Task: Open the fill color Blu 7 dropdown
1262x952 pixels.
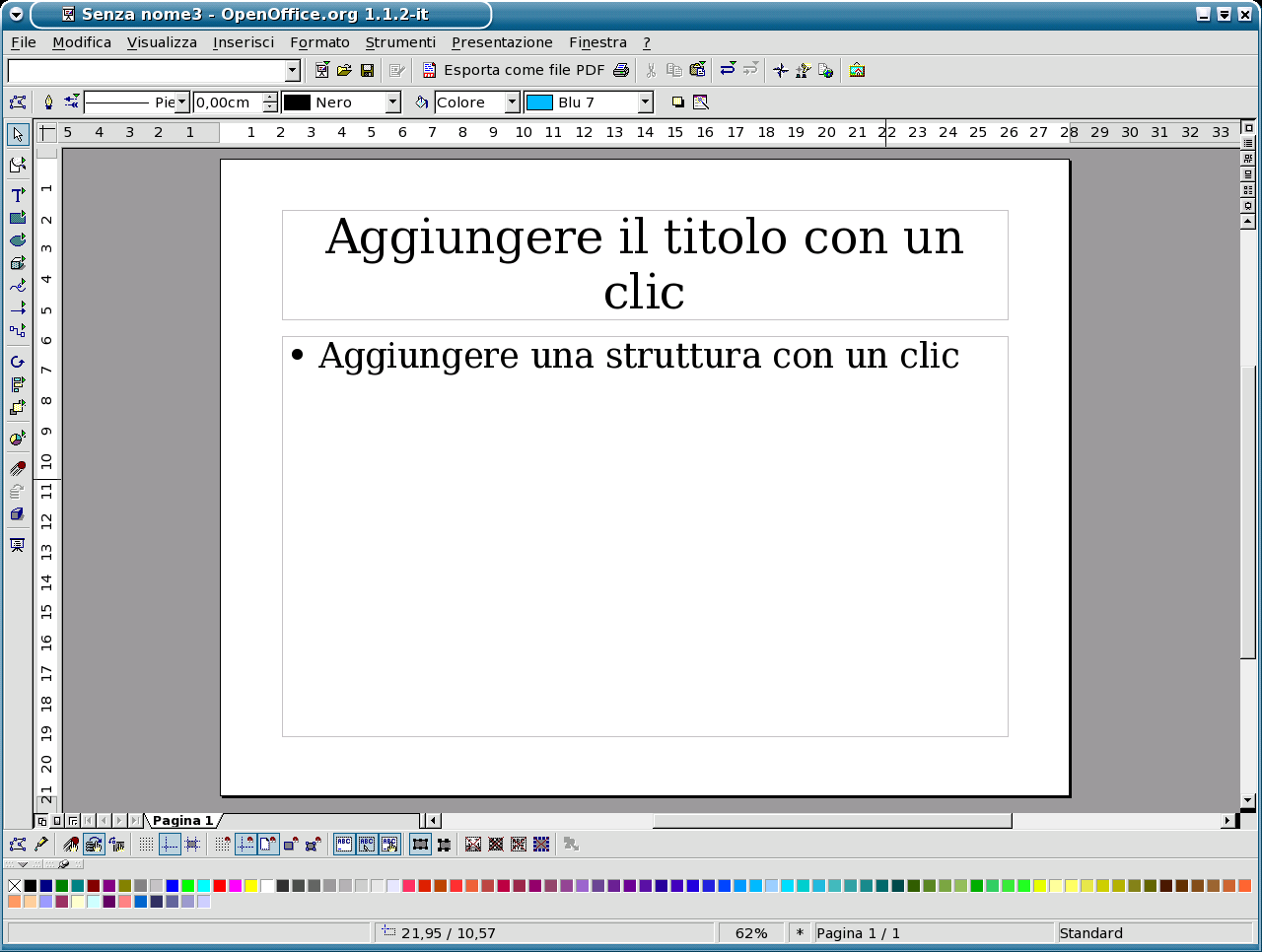Action: (x=645, y=102)
